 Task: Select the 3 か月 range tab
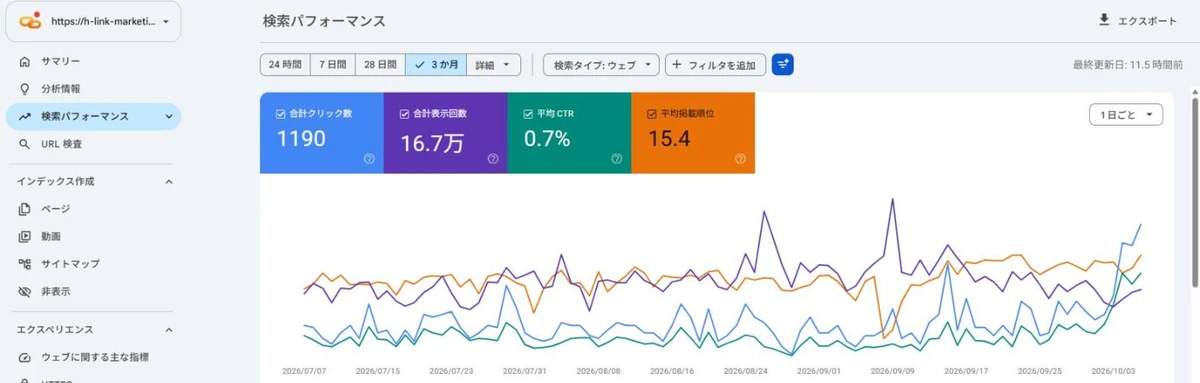[436, 65]
